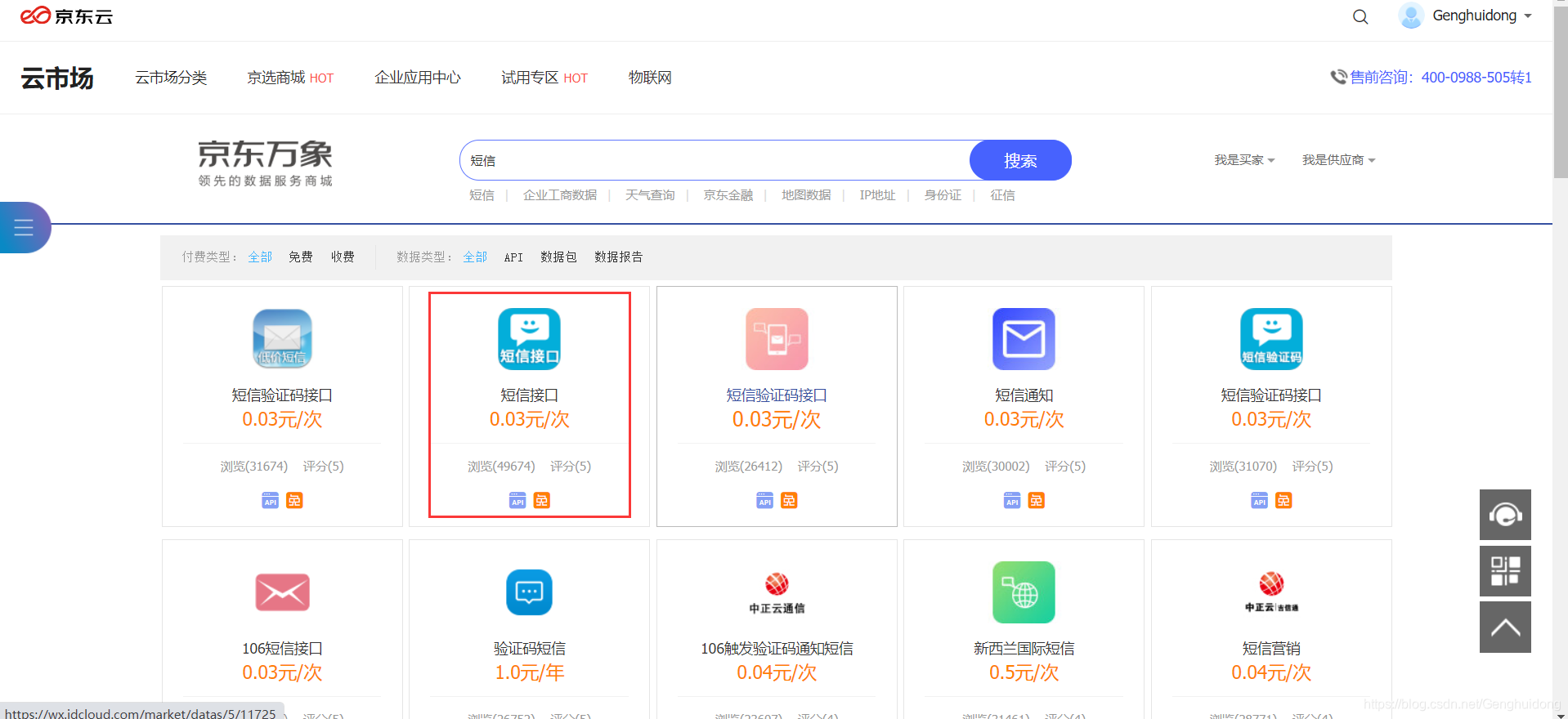Click the IP地址 hot keyword
The image size is (1568, 719).
pos(877,195)
